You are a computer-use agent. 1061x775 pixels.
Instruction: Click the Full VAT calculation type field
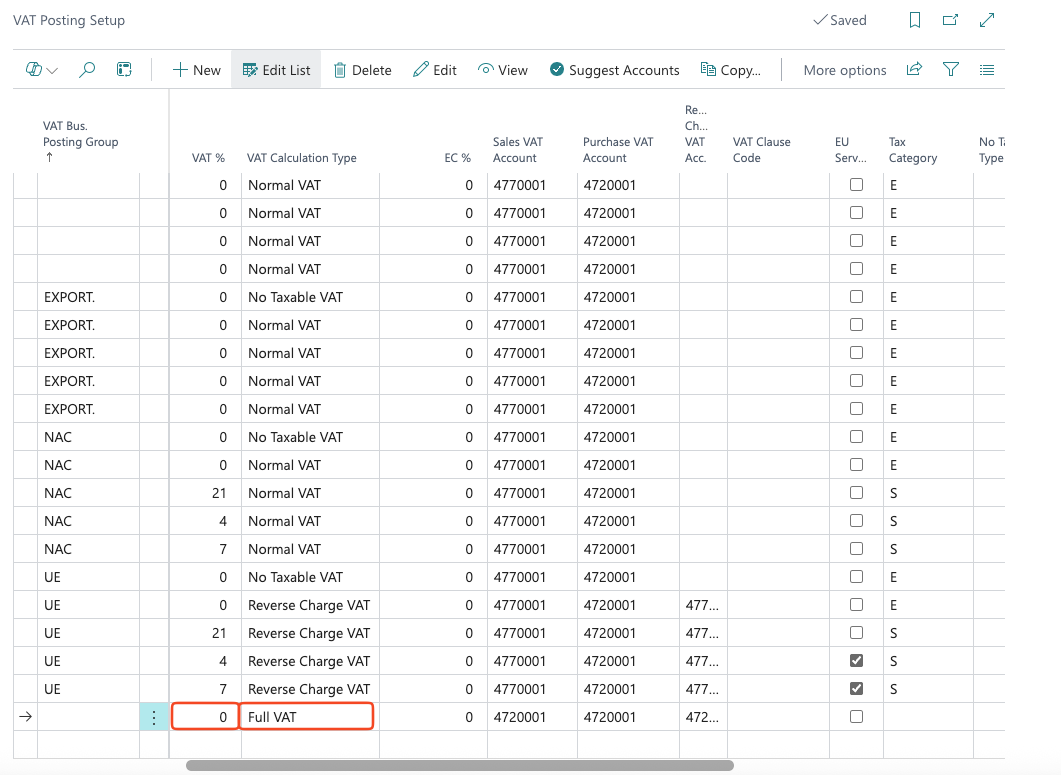pyautogui.click(x=307, y=717)
